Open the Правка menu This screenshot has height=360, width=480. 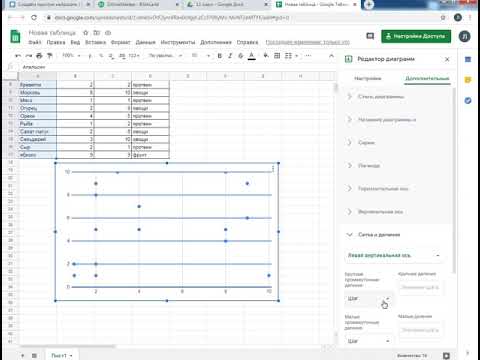coord(56,42)
